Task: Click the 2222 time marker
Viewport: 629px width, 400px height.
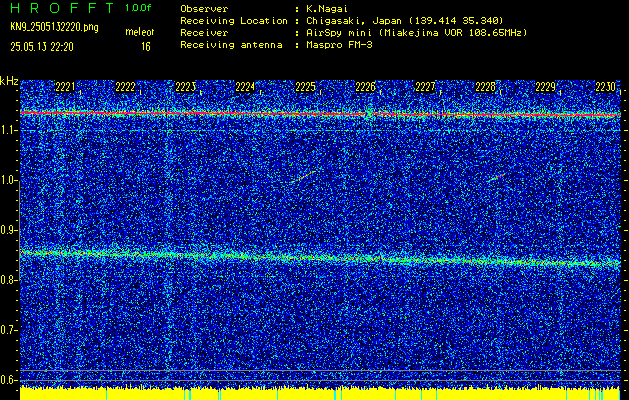Action: [125, 87]
